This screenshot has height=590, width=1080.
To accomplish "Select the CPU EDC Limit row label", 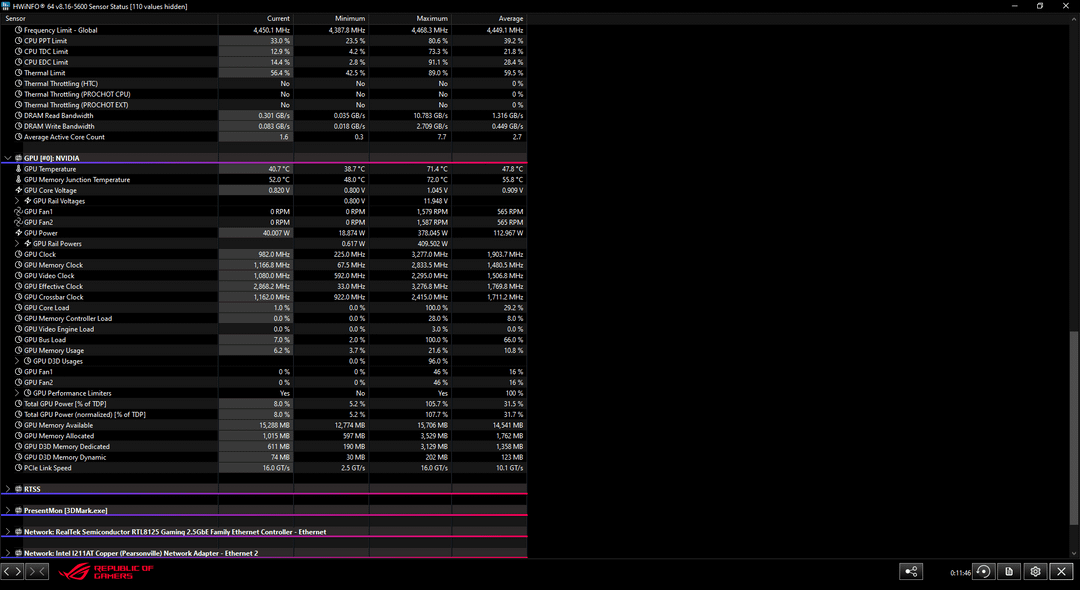I will [46, 62].
